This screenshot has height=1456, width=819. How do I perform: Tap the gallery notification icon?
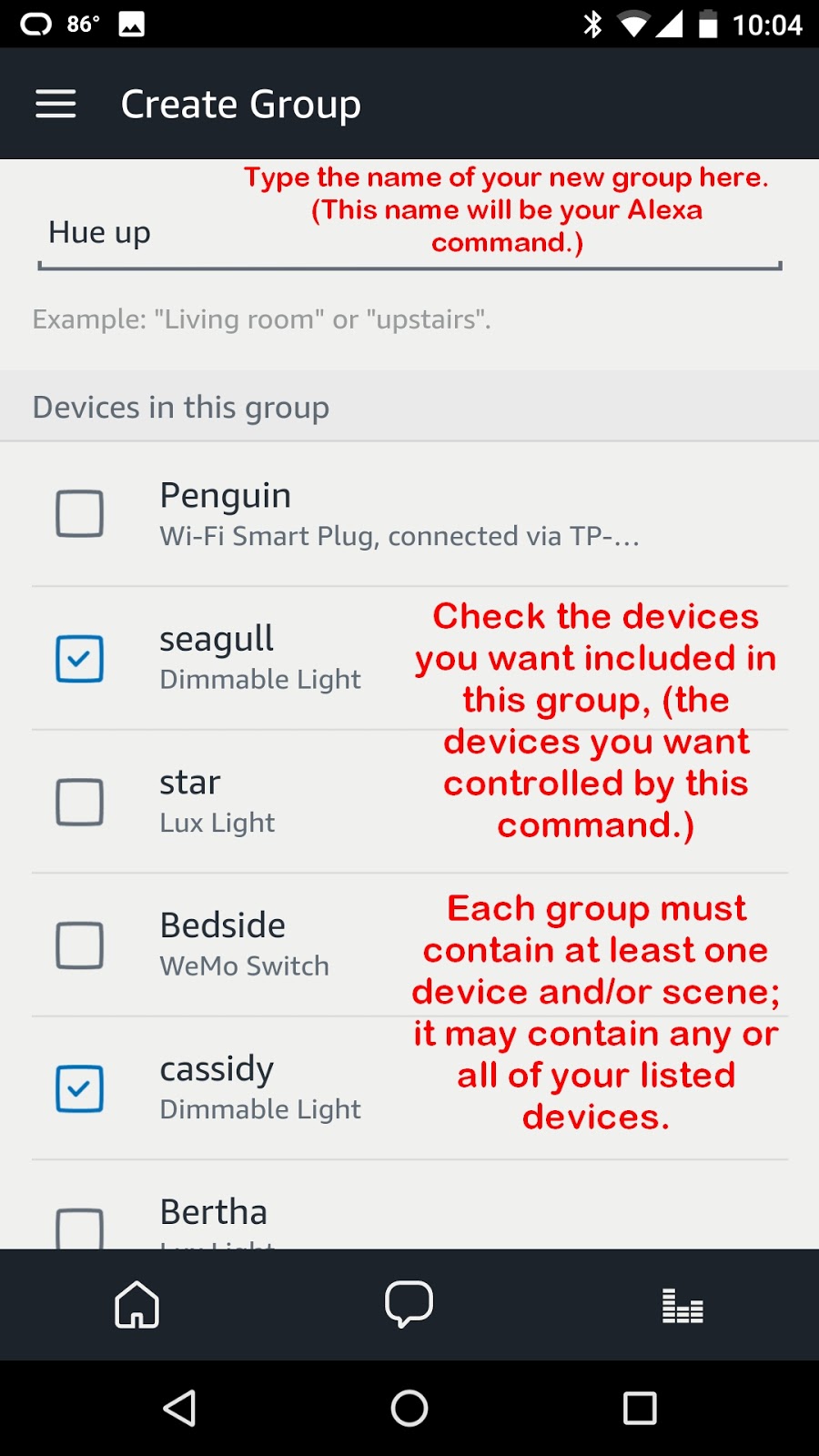(129, 23)
